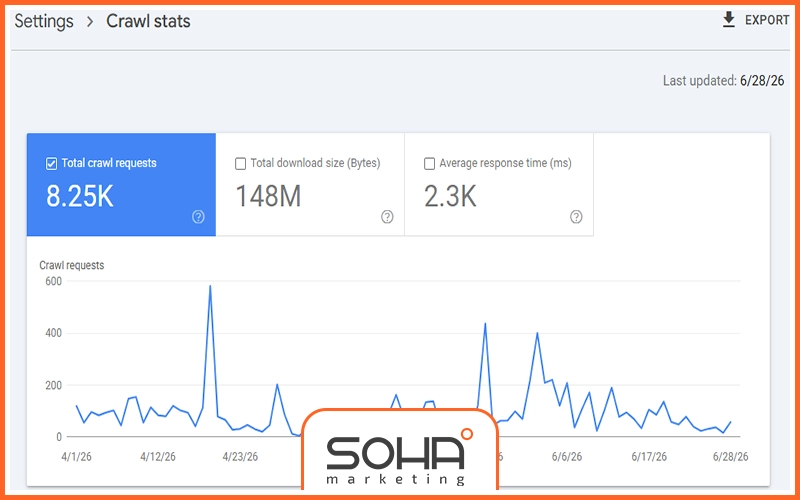Click the breadcrumb chevron after Settings
Screen dimensions: 800x500
(90, 21)
